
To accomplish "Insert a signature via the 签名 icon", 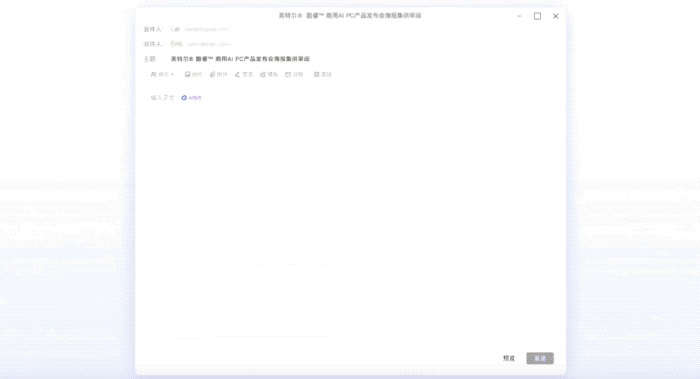I will [244, 75].
